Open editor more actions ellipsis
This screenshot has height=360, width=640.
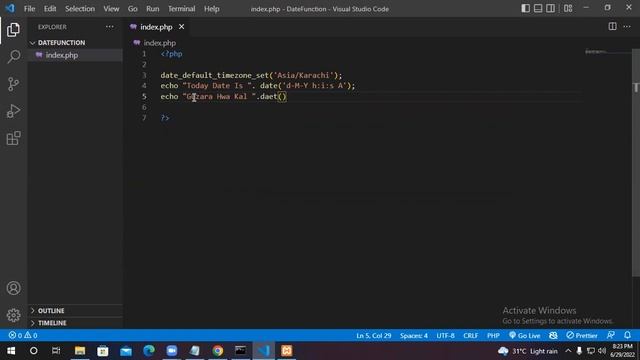pos(627,27)
